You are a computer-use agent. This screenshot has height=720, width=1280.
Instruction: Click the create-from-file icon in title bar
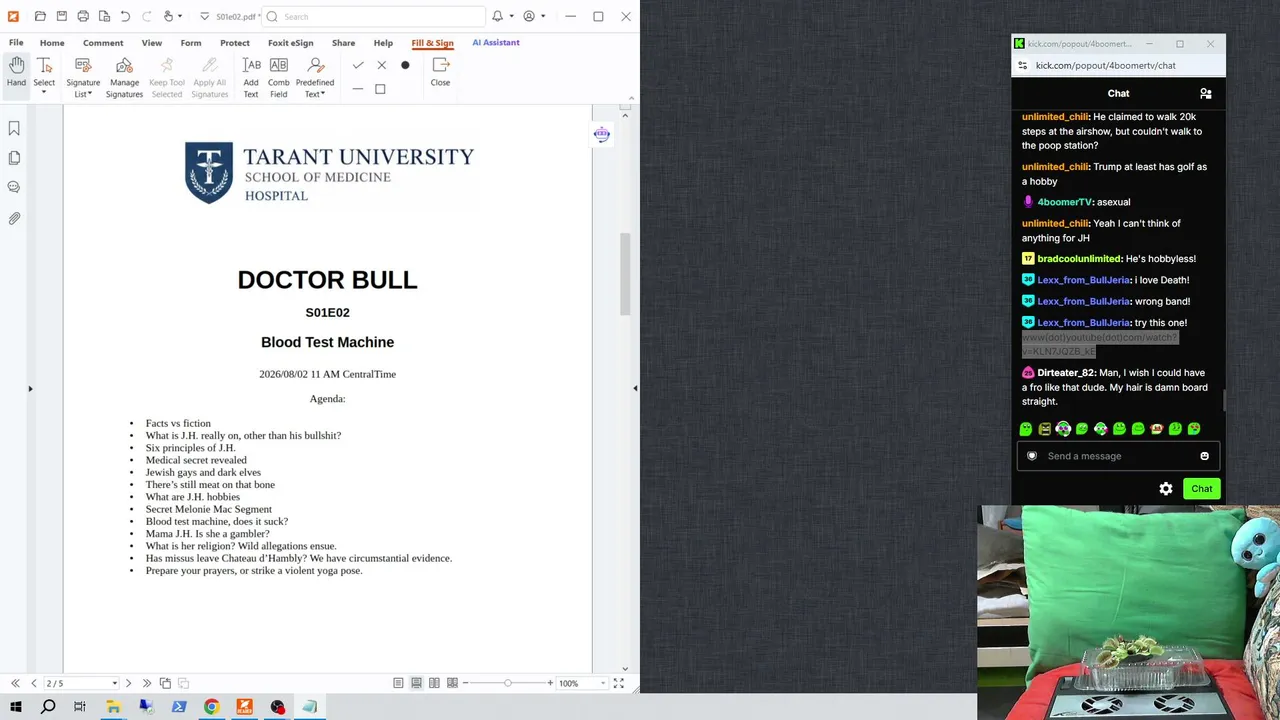(104, 16)
